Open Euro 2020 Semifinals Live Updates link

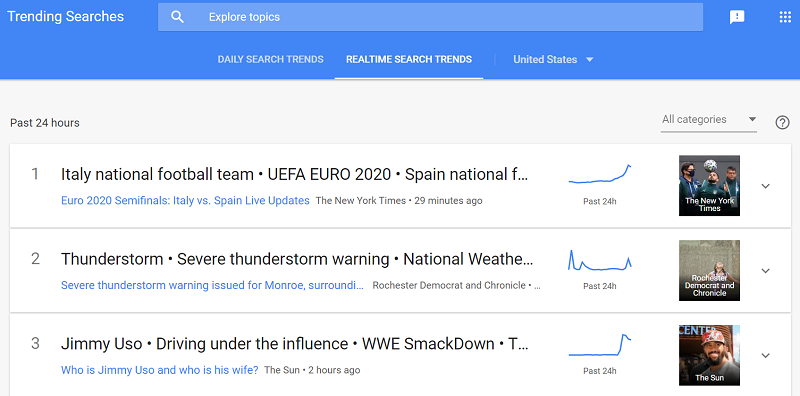(x=185, y=201)
